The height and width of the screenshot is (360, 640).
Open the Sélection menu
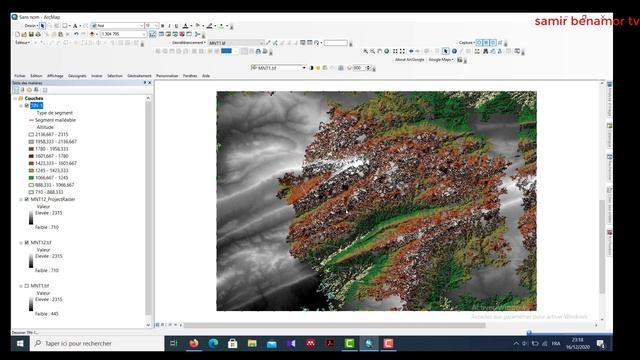pyautogui.click(x=115, y=76)
